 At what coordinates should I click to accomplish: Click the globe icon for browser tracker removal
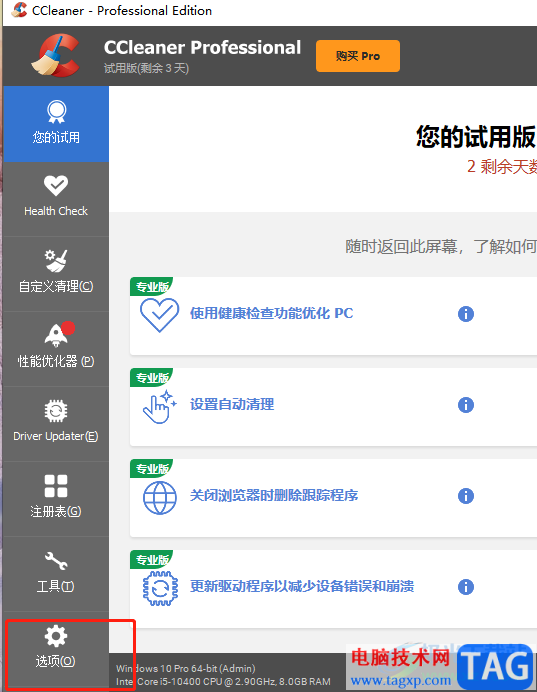(160, 498)
